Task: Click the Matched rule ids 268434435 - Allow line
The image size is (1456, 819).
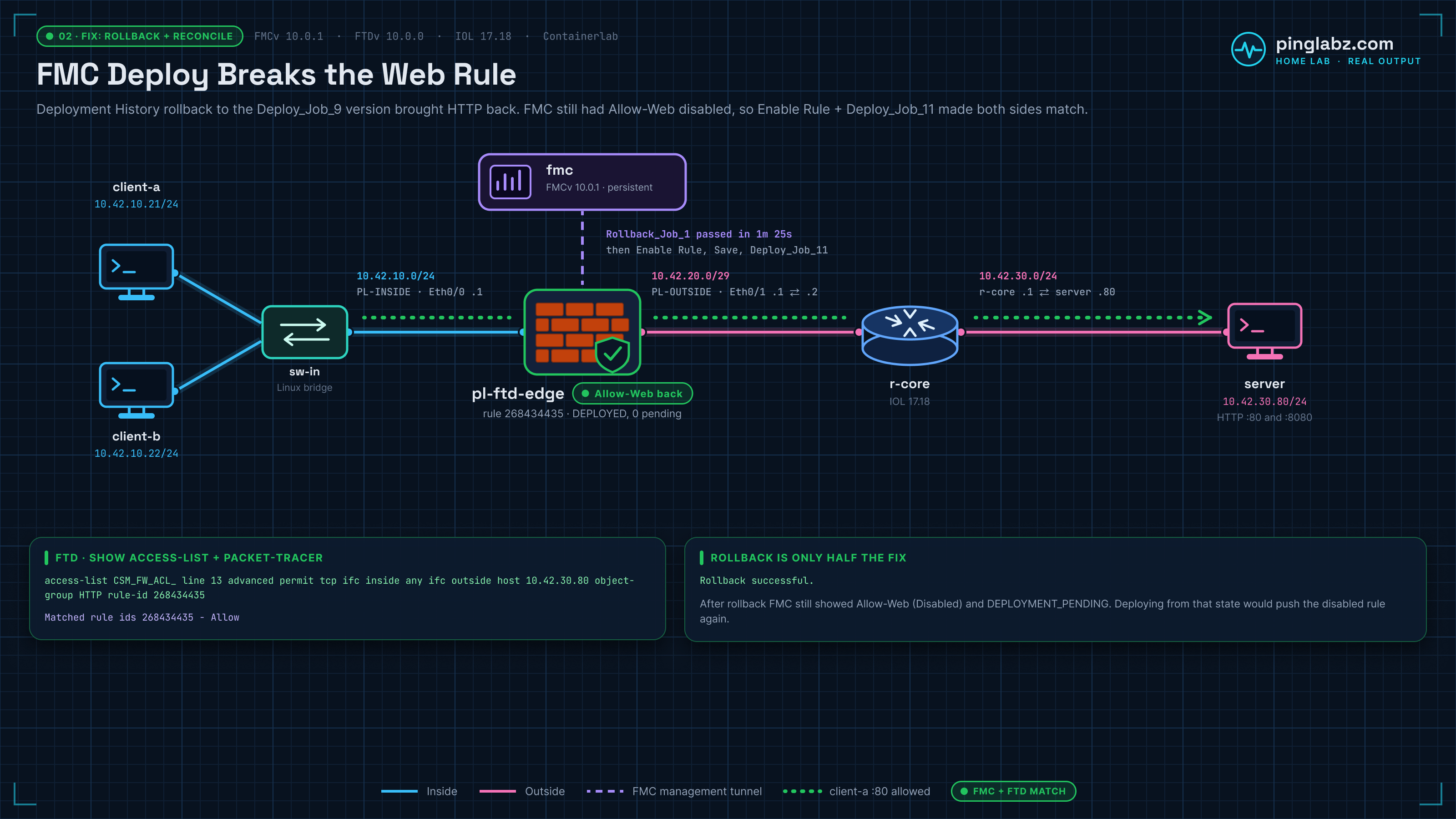Action: click(142, 617)
